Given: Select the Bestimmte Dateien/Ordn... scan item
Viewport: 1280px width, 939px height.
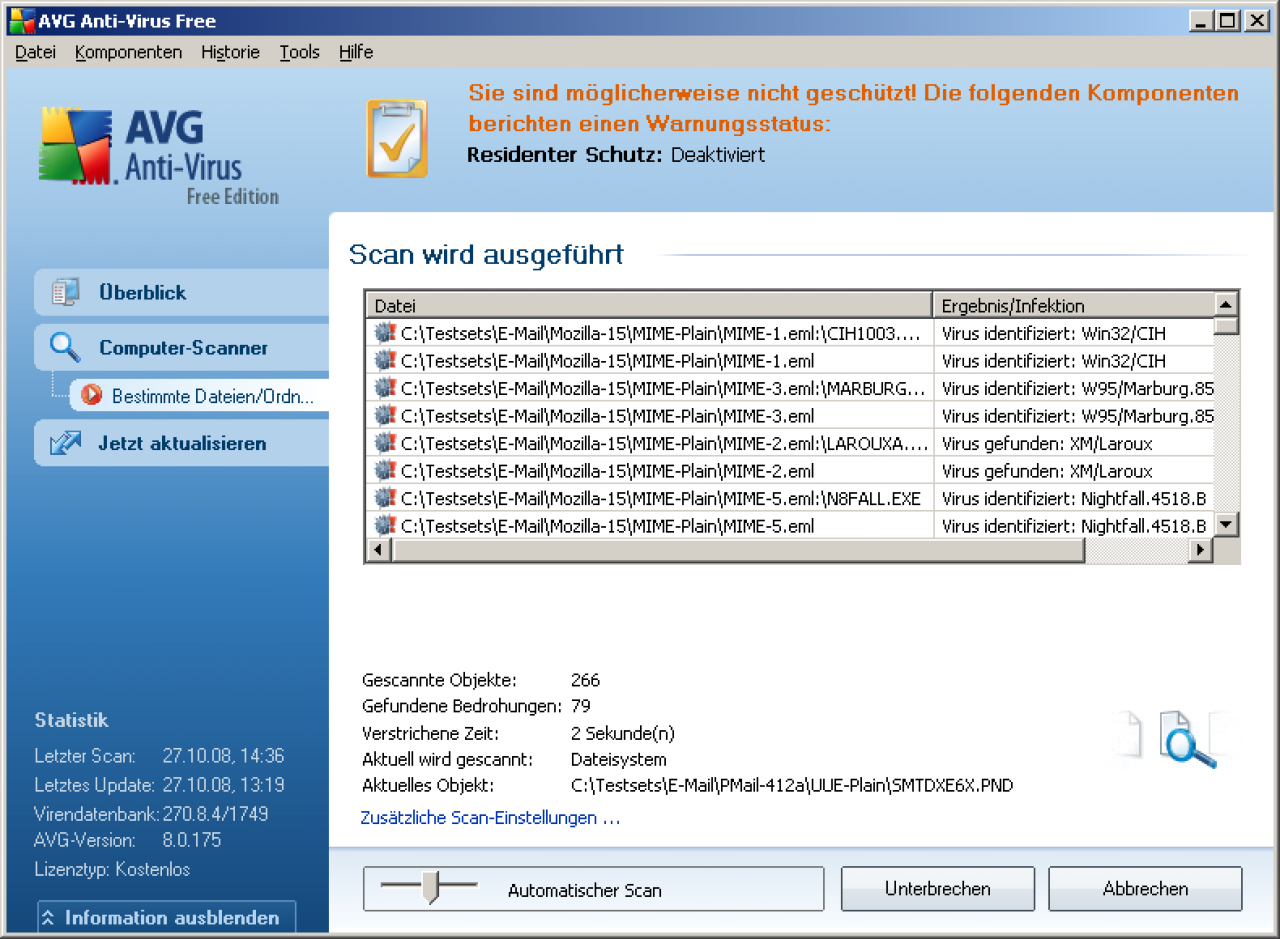Looking at the screenshot, I should click(x=200, y=396).
